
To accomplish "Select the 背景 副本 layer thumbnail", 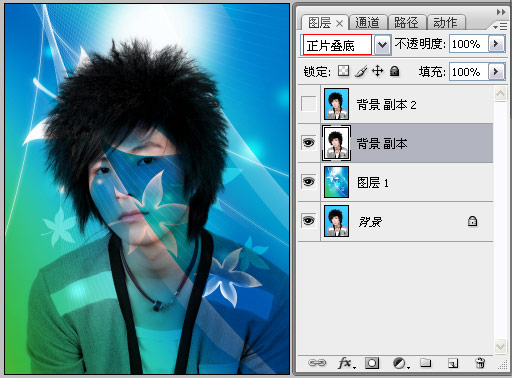I will point(336,143).
